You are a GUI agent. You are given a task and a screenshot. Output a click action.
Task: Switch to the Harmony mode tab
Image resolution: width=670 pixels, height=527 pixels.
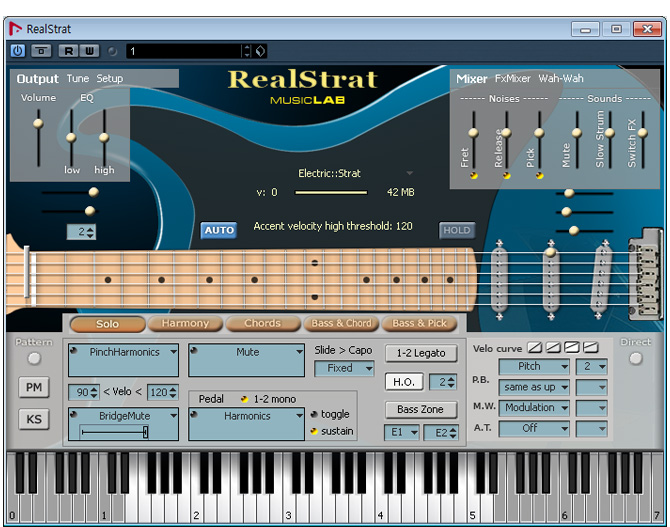(x=185, y=324)
